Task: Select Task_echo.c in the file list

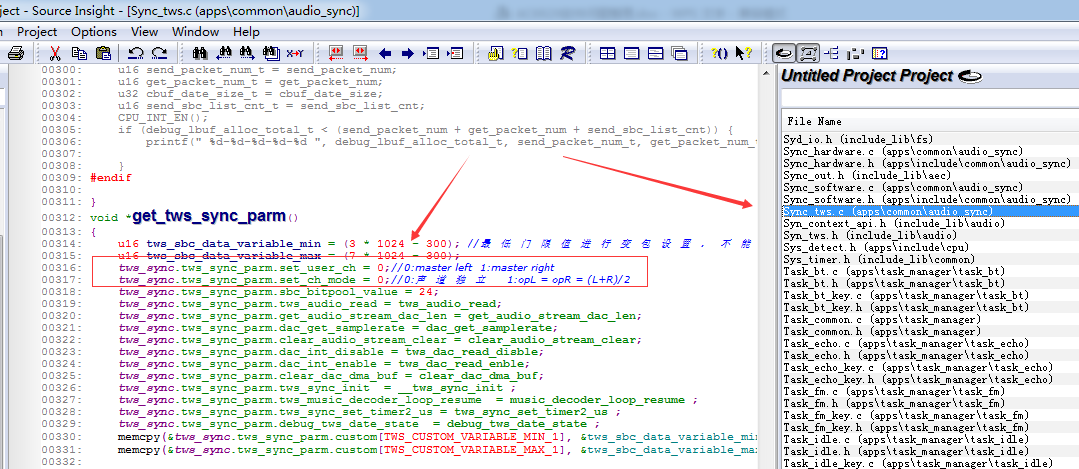Action: 906,344
